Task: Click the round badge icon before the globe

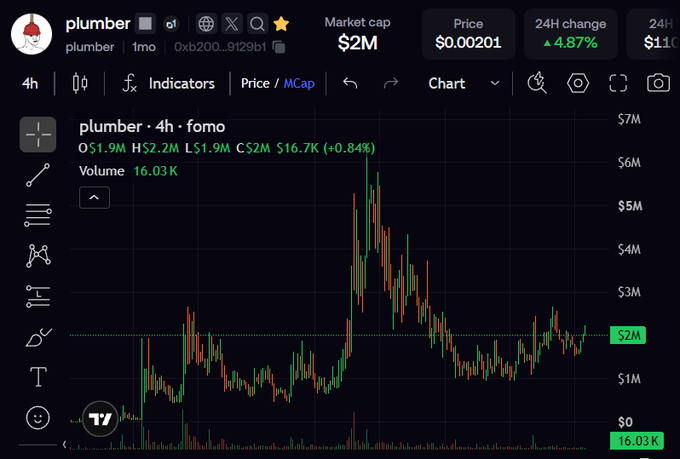Action: (x=171, y=24)
